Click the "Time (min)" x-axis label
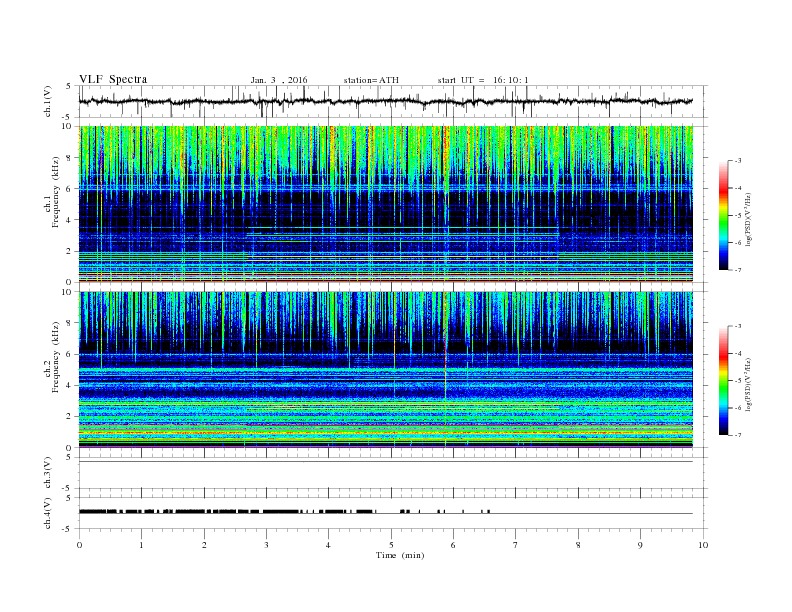 (x=400, y=555)
